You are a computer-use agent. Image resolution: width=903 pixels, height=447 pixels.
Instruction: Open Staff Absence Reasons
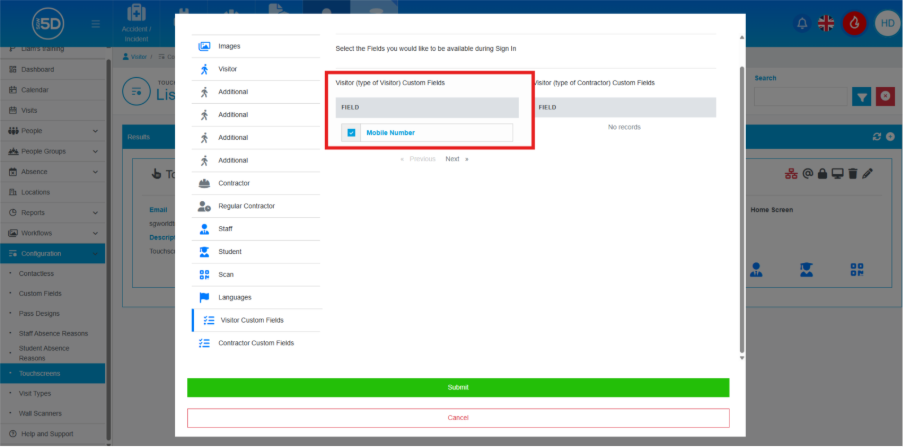(52, 334)
